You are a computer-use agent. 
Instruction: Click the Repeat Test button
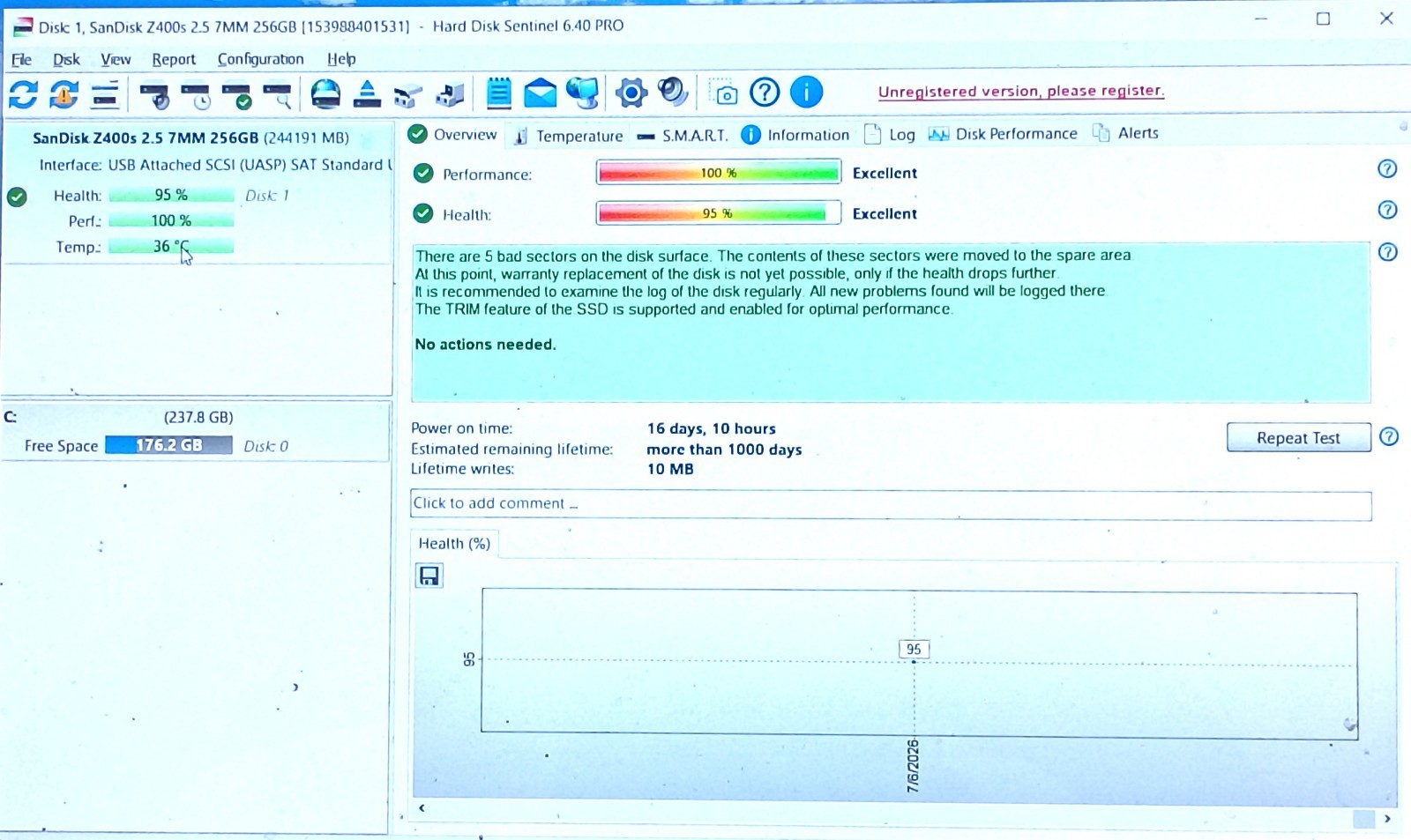click(1298, 438)
